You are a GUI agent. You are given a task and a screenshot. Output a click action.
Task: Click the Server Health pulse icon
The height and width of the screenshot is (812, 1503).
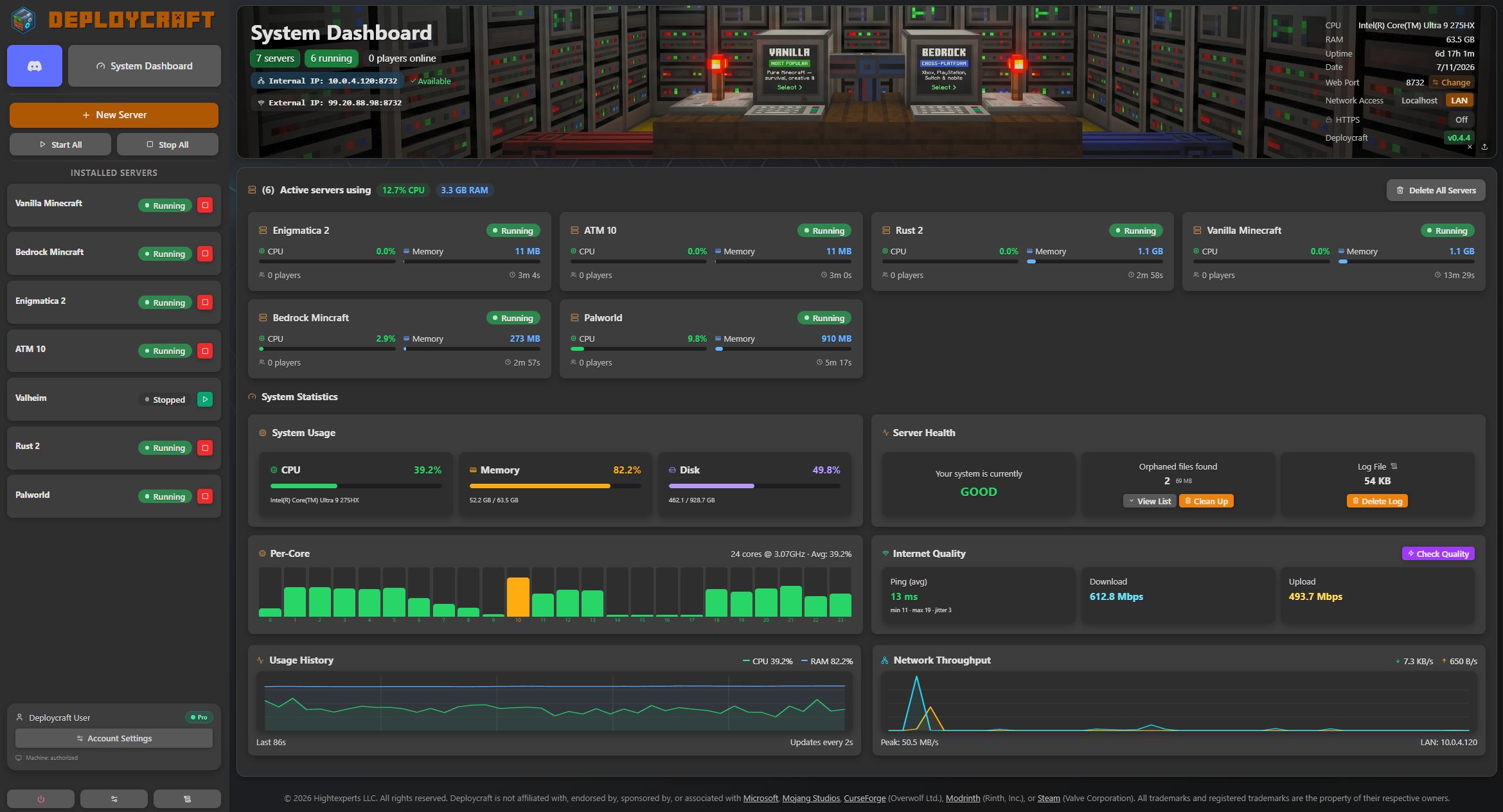tap(885, 433)
